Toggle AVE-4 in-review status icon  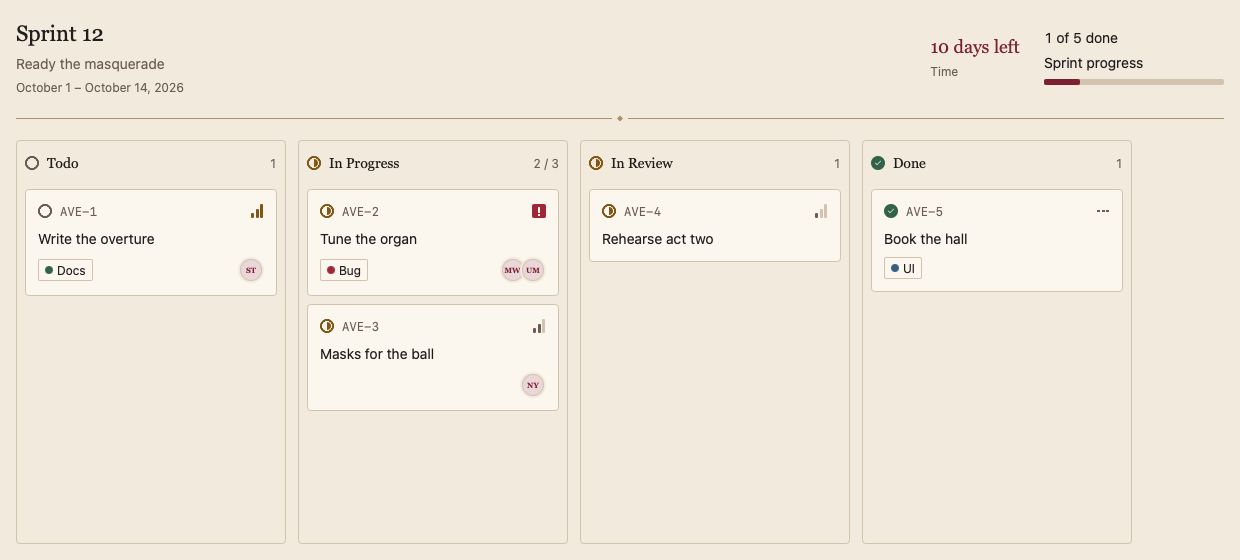pyautogui.click(x=609, y=211)
